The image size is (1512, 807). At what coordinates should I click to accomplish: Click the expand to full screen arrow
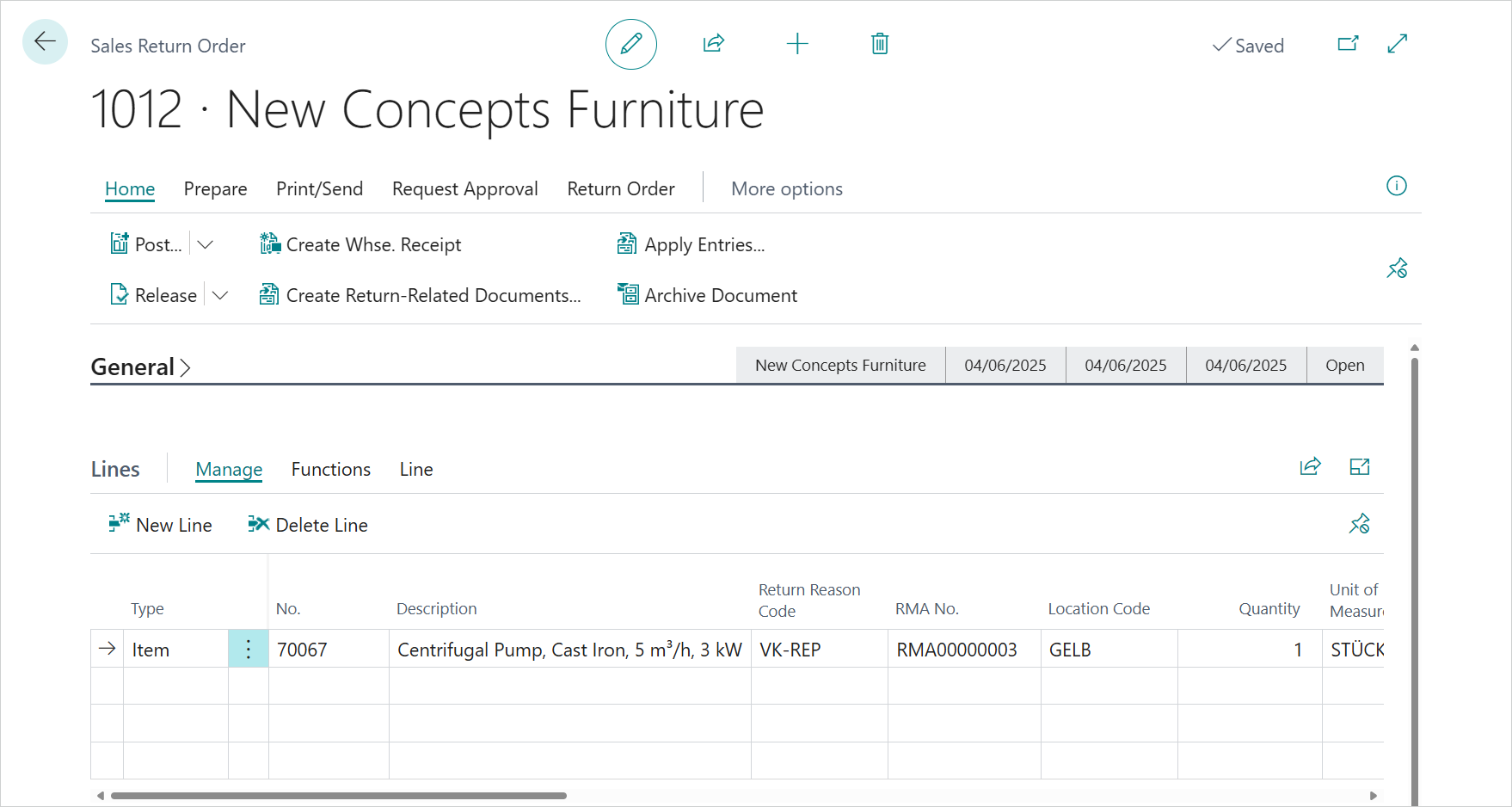coord(1397,44)
